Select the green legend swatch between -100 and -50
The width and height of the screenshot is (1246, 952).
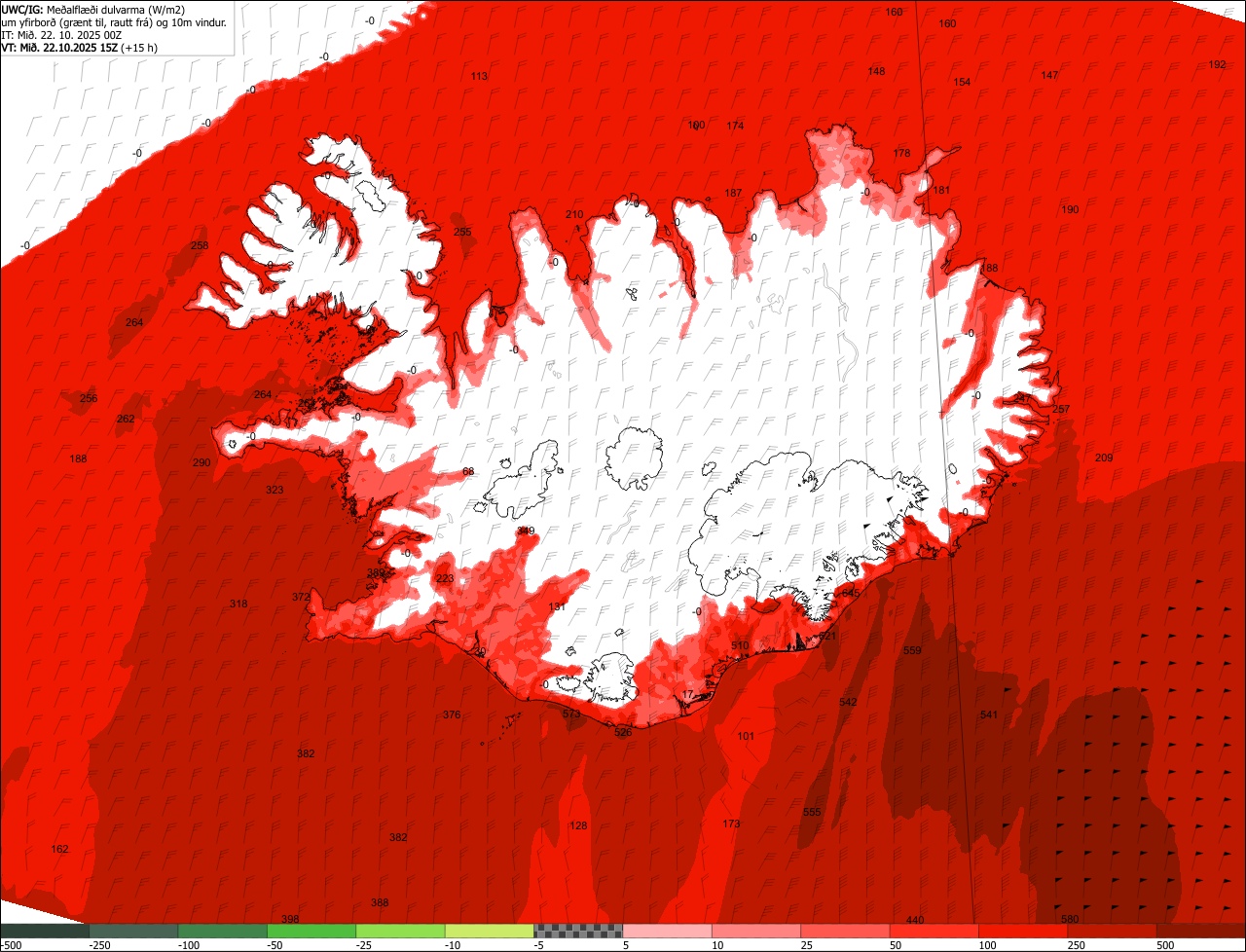click(223, 931)
